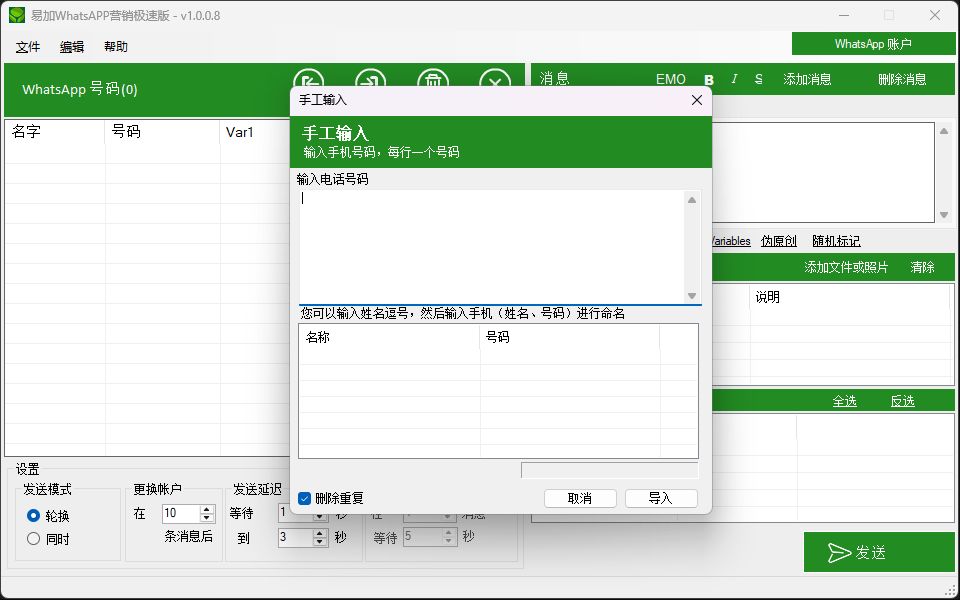The height and width of the screenshot is (600, 960).
Task: Click the circled X clear-list icon
Action: pyautogui.click(x=495, y=80)
